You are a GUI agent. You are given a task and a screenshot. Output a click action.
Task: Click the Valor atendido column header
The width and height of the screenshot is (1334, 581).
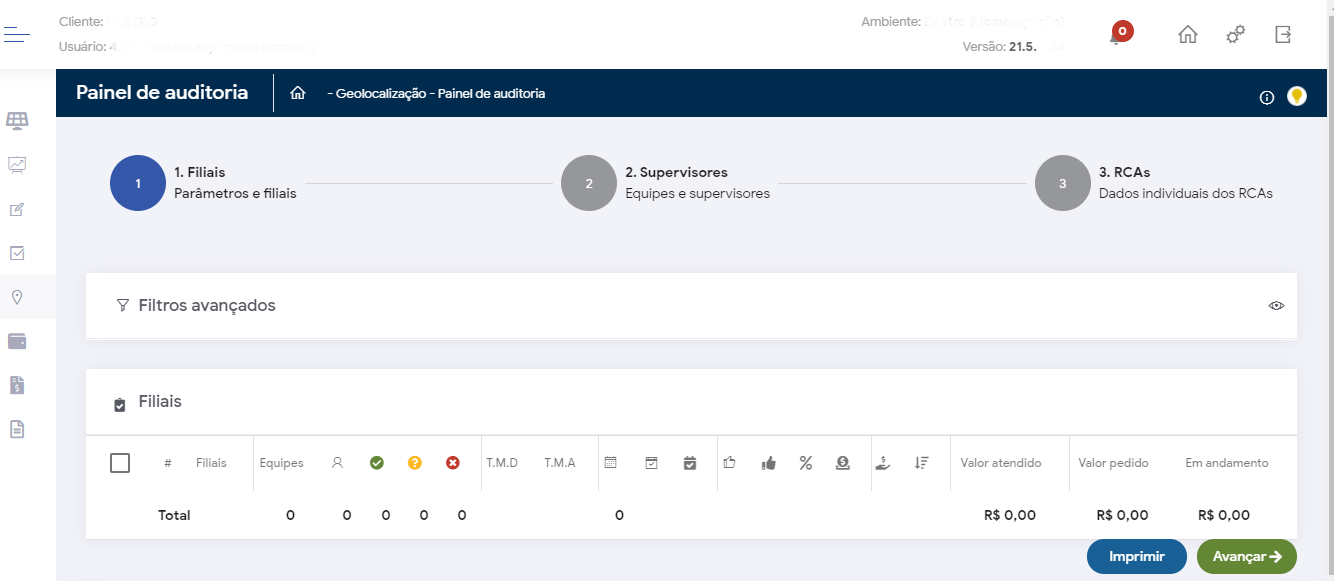[x=1001, y=463]
